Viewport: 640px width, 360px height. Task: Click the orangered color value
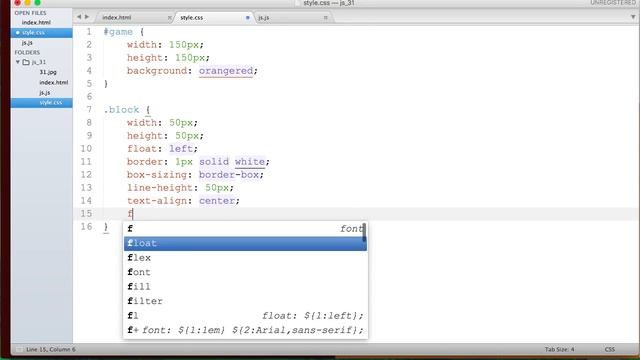click(226, 71)
